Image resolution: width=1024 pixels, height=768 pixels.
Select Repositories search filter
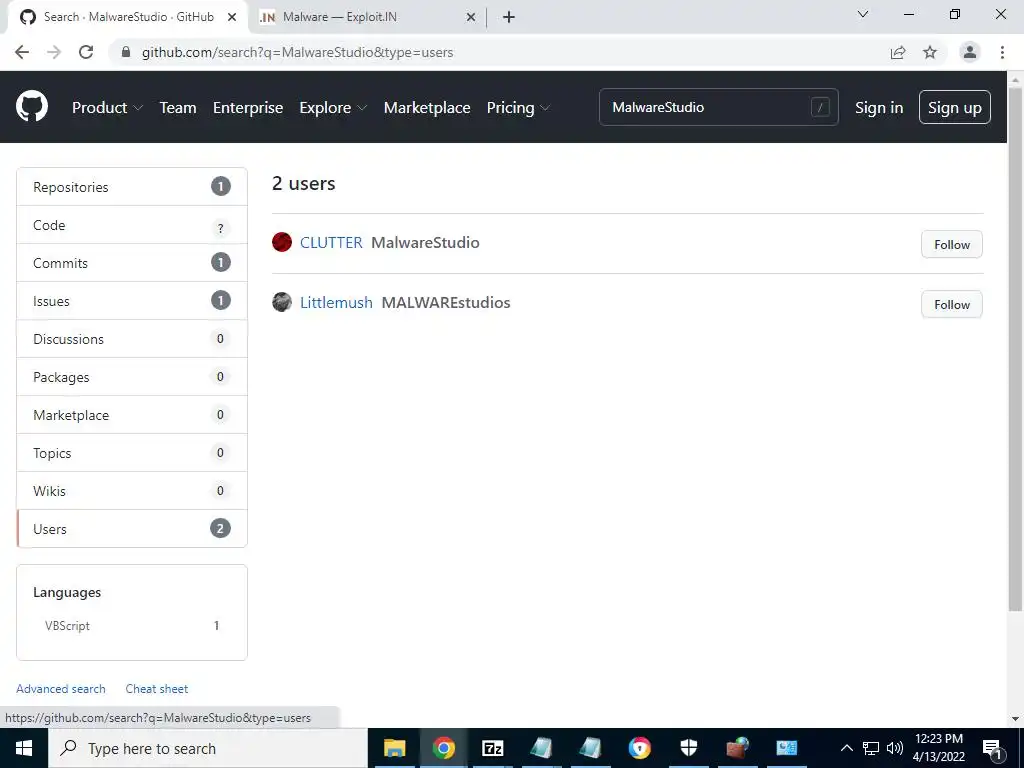click(x=132, y=187)
